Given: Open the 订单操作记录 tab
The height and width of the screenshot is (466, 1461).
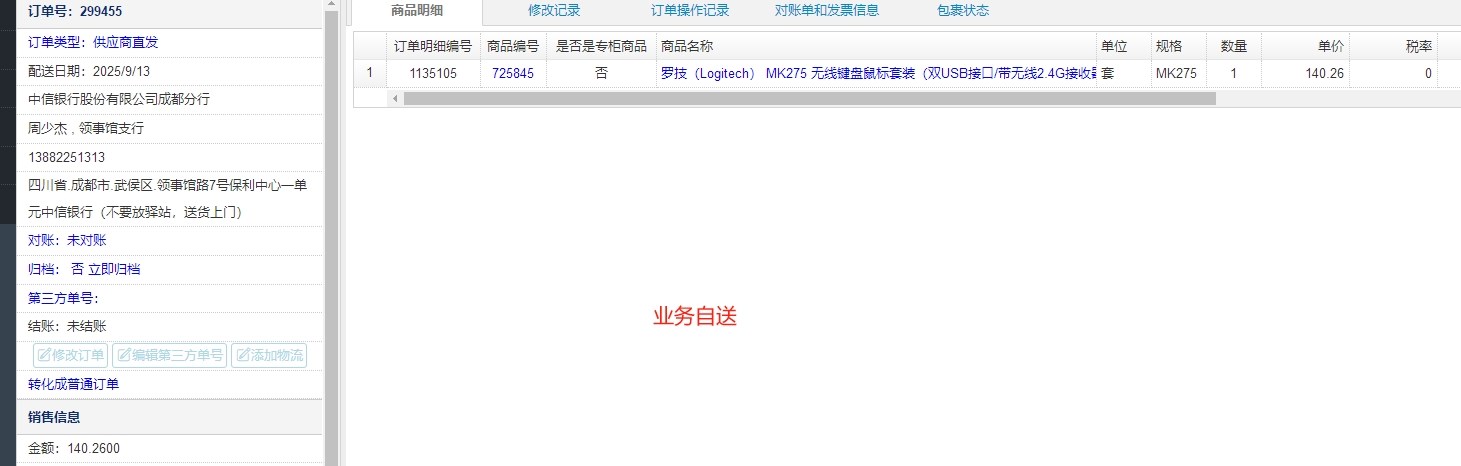Looking at the screenshot, I should (x=690, y=11).
